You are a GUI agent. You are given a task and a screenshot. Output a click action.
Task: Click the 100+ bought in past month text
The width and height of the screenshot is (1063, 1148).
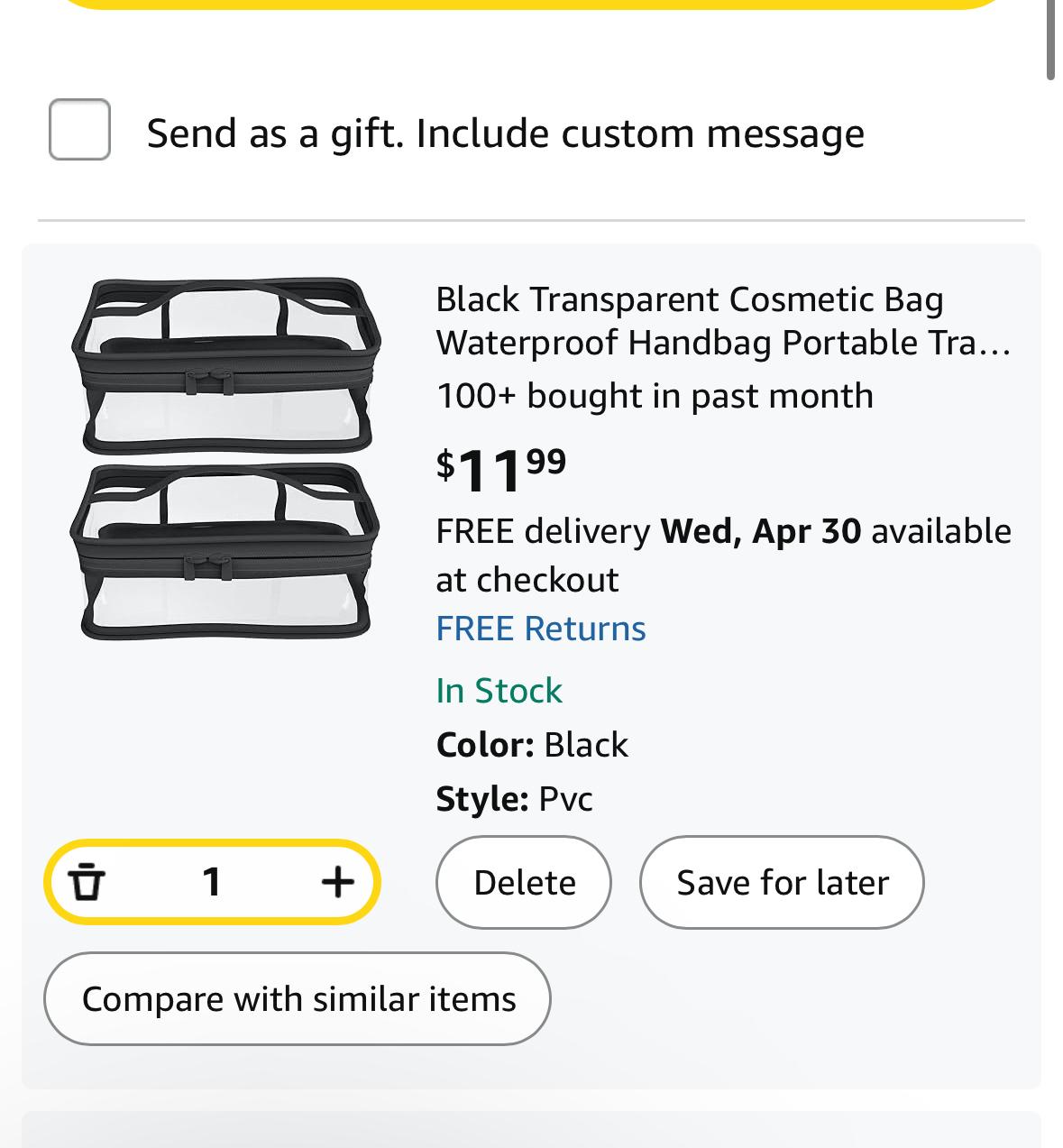[655, 396]
